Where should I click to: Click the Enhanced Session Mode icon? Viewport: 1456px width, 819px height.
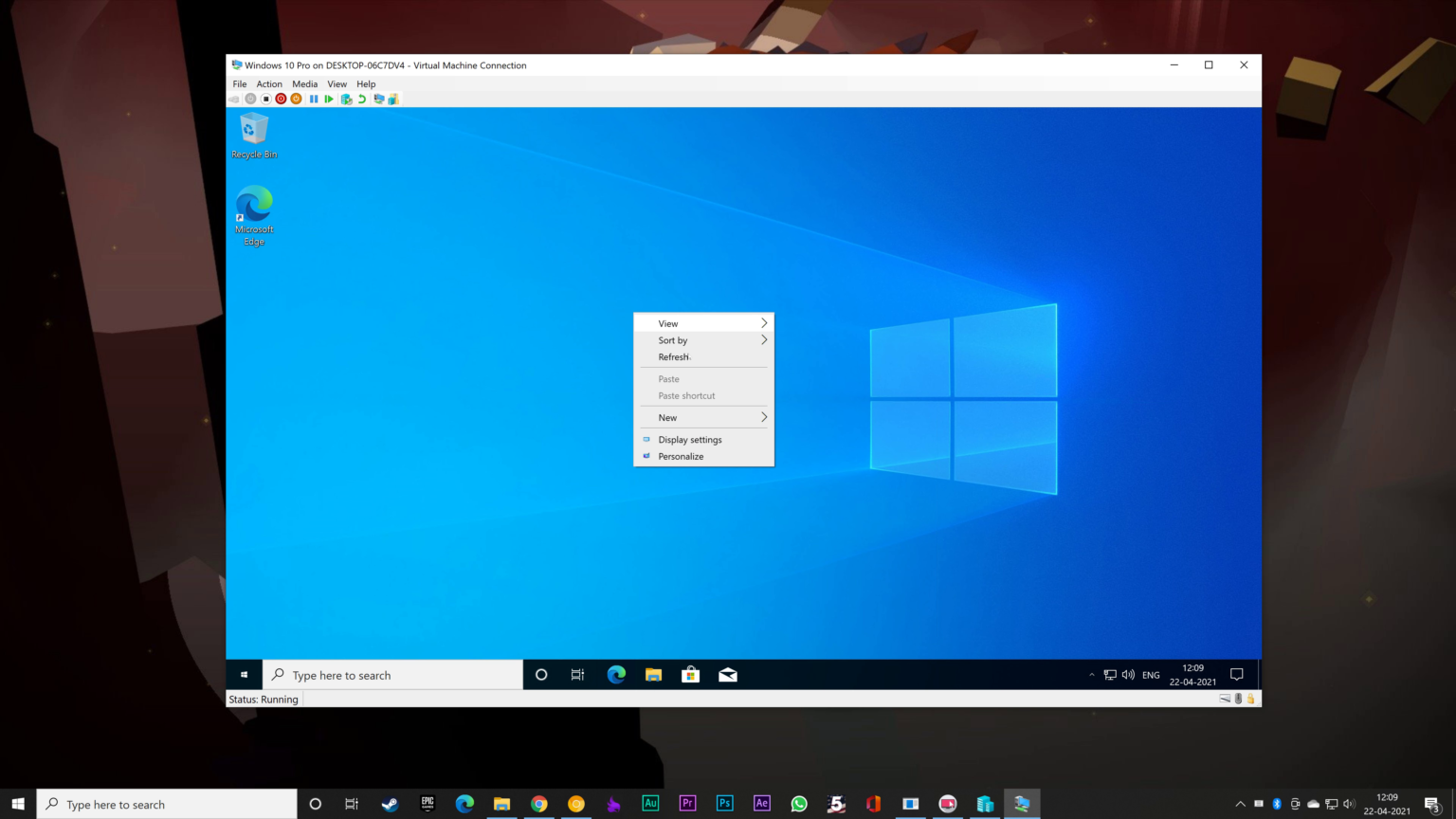377,98
